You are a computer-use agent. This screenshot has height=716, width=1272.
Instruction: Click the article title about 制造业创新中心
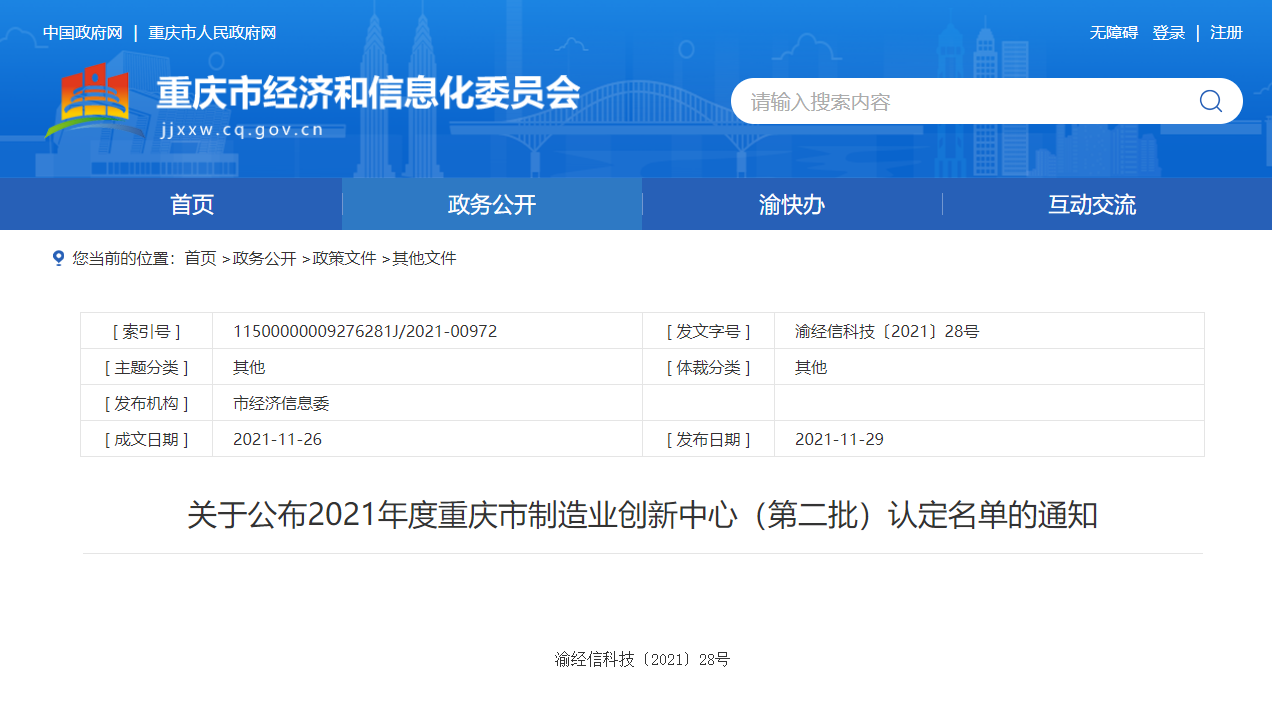point(642,516)
